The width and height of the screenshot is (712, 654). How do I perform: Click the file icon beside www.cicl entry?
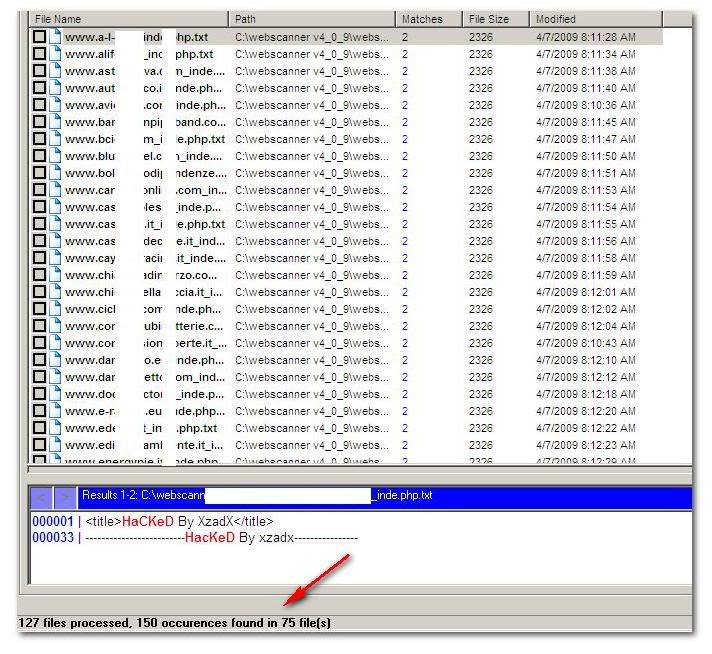pyautogui.click(x=57, y=309)
